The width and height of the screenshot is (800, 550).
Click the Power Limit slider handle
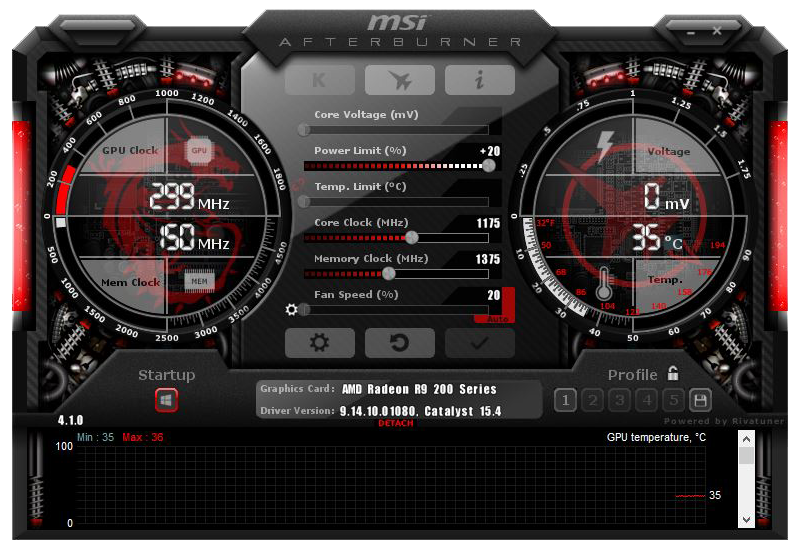tap(488, 166)
